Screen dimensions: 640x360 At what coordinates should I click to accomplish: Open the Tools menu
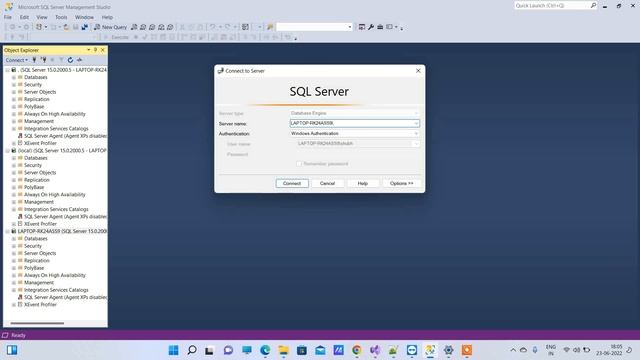[61, 17]
